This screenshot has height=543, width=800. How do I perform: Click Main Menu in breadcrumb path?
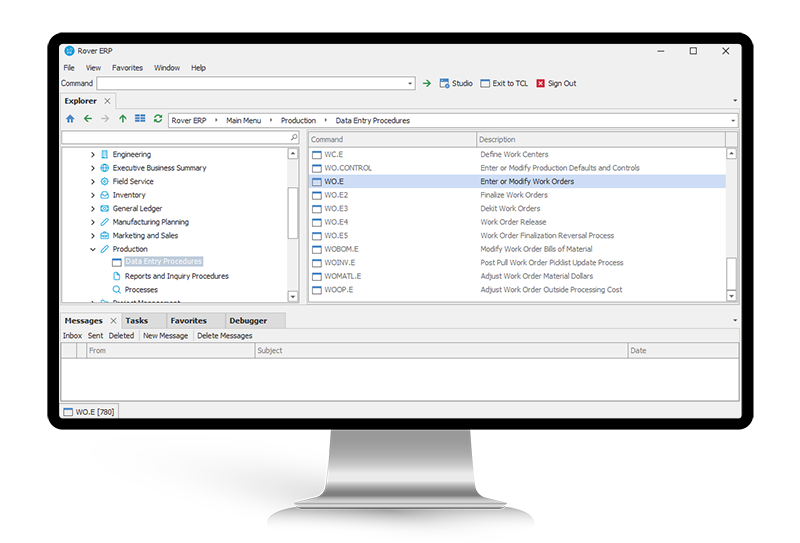pyautogui.click(x=243, y=121)
